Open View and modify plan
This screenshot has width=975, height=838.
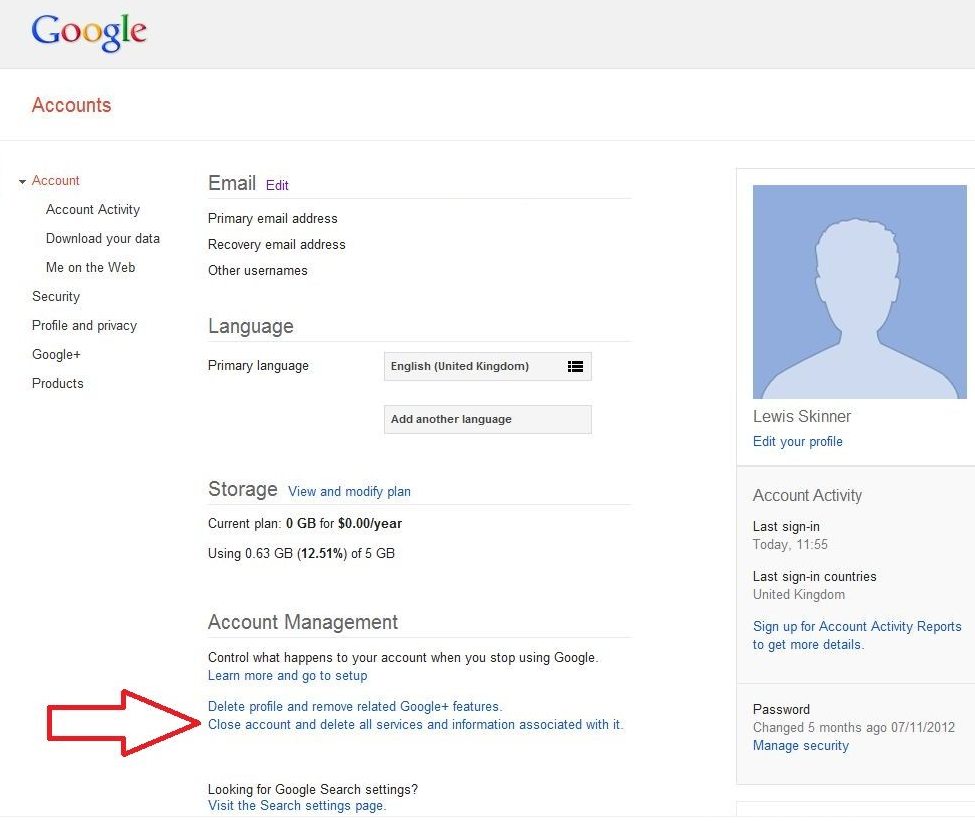click(x=349, y=492)
